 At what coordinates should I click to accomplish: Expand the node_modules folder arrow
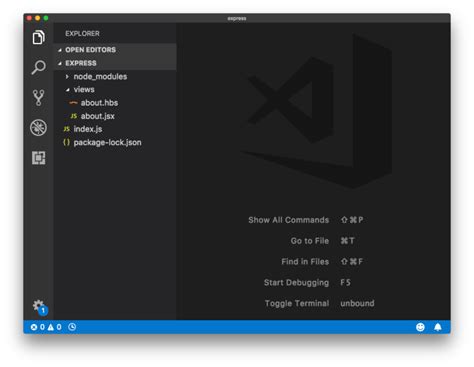67,77
